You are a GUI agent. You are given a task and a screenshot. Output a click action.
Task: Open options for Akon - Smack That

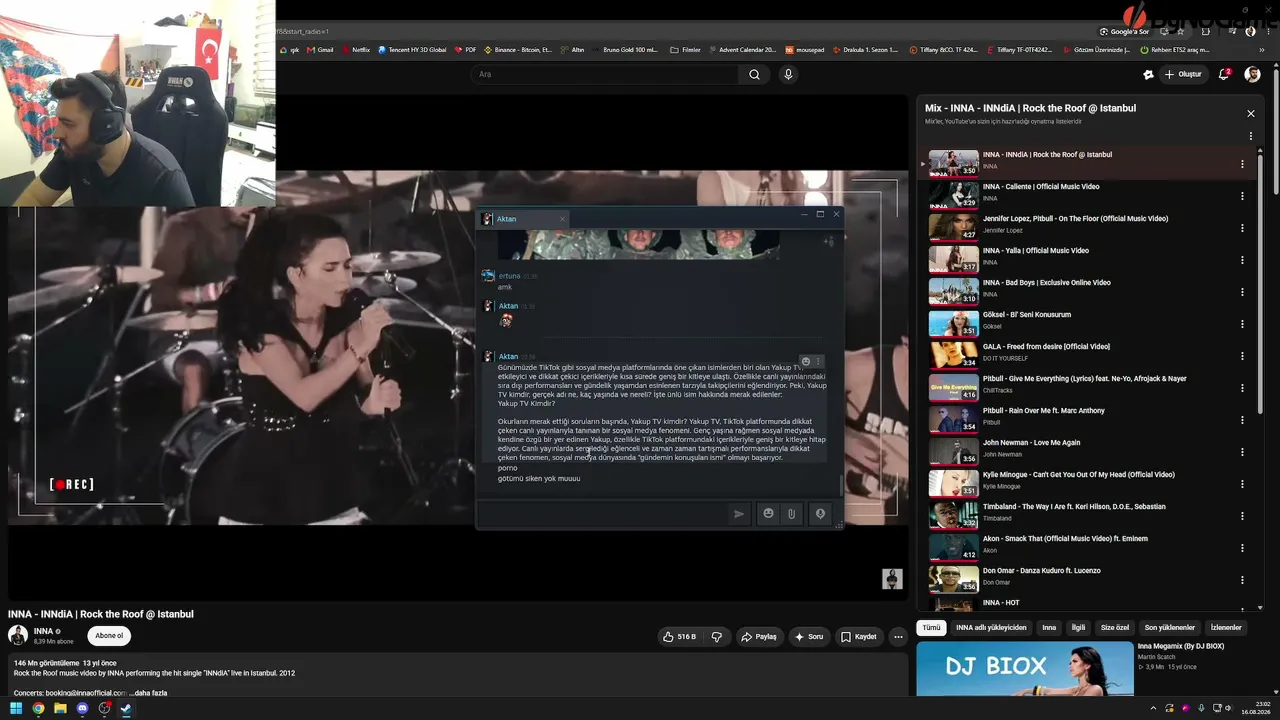pos(1242,548)
